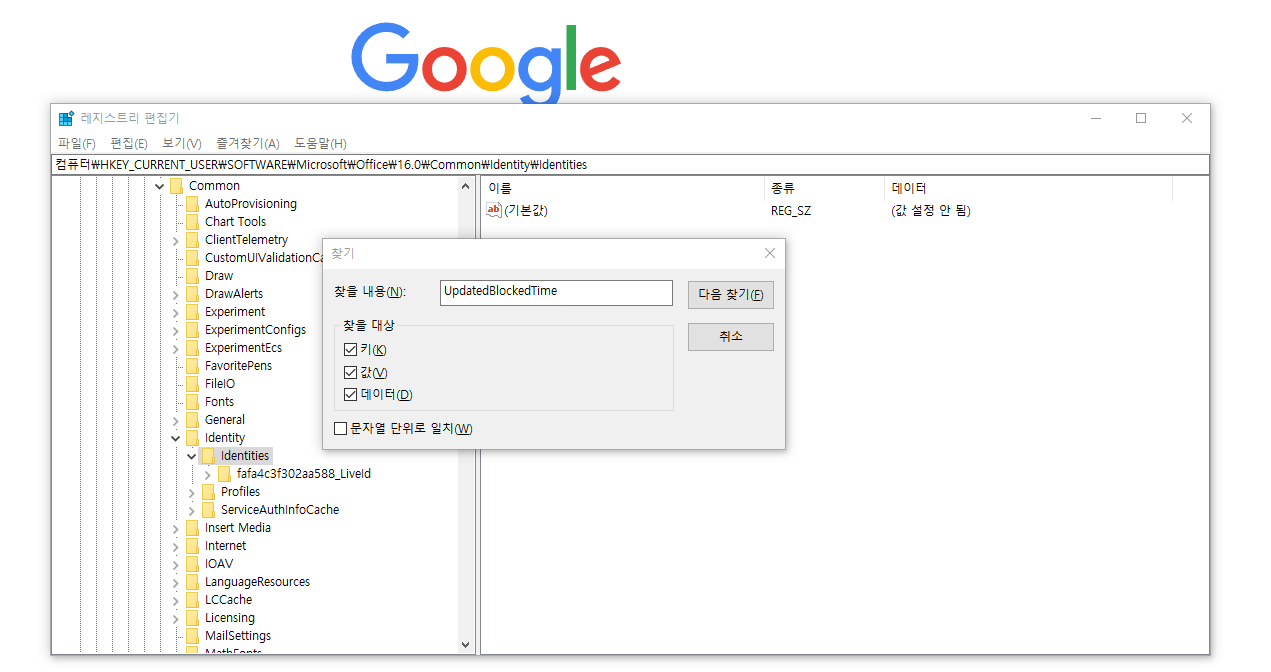Select the Internet folder icon
This screenshot has height=672, width=1271.
[192, 546]
